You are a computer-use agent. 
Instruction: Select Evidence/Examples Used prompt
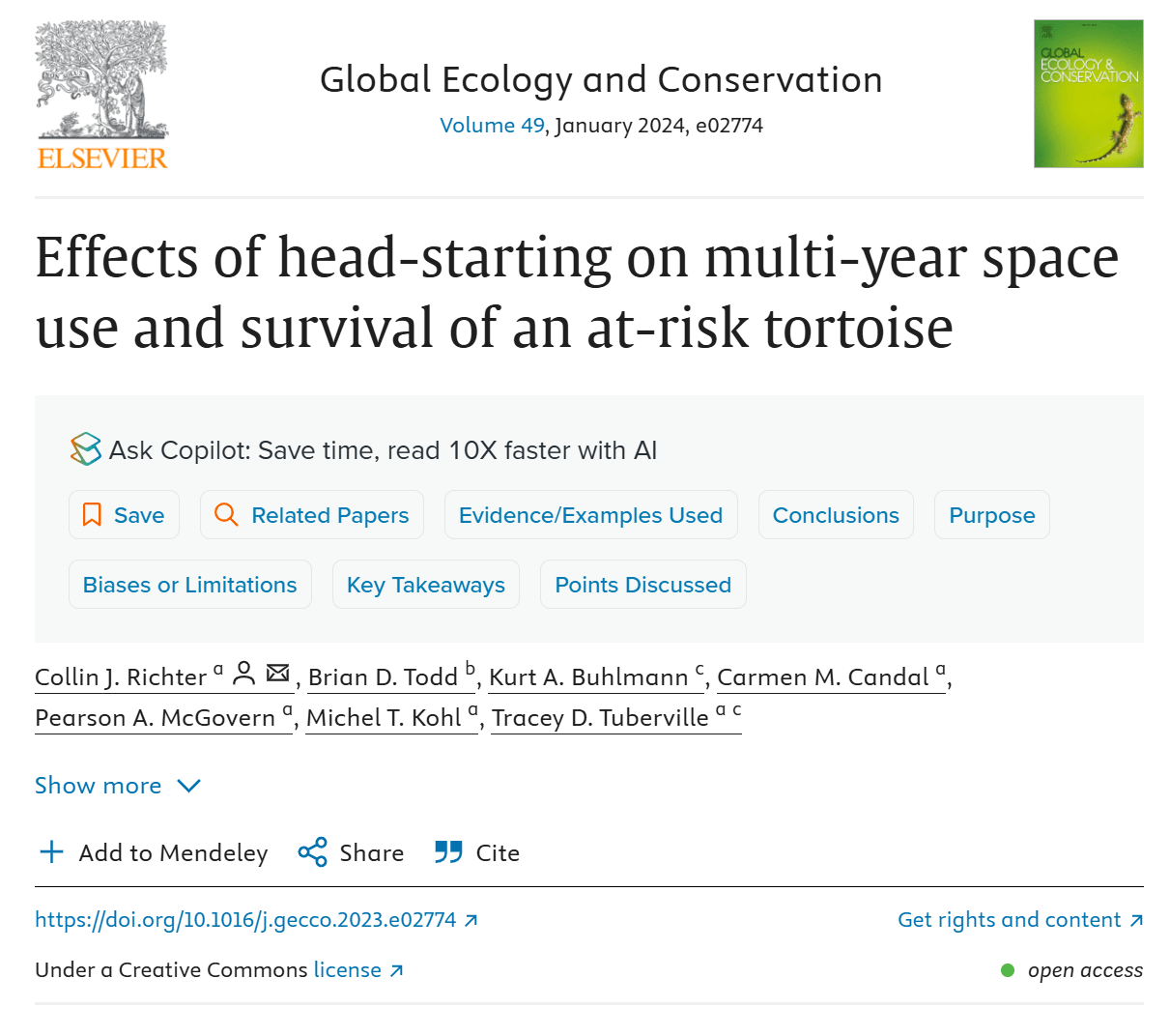pos(590,515)
